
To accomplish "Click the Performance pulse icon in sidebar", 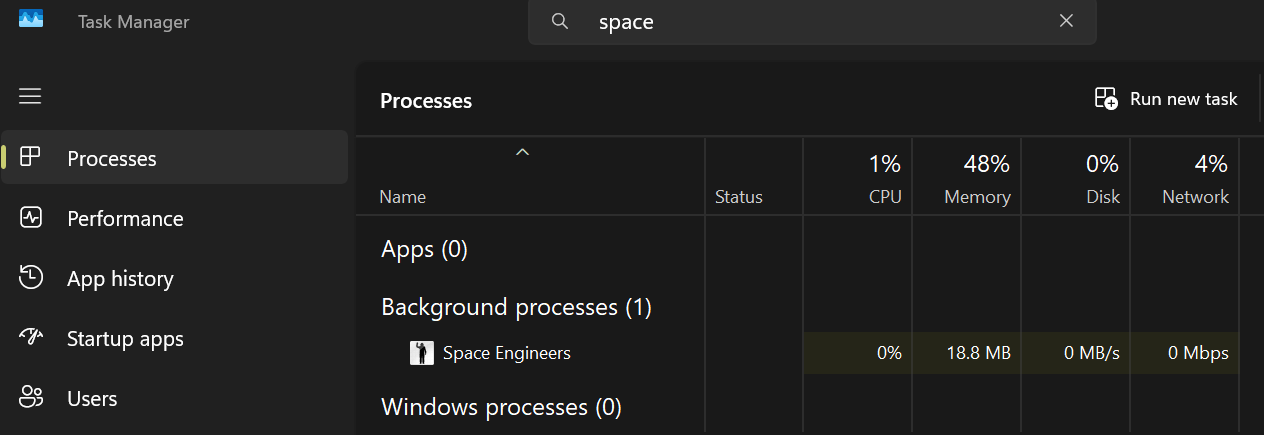I will pos(31,218).
